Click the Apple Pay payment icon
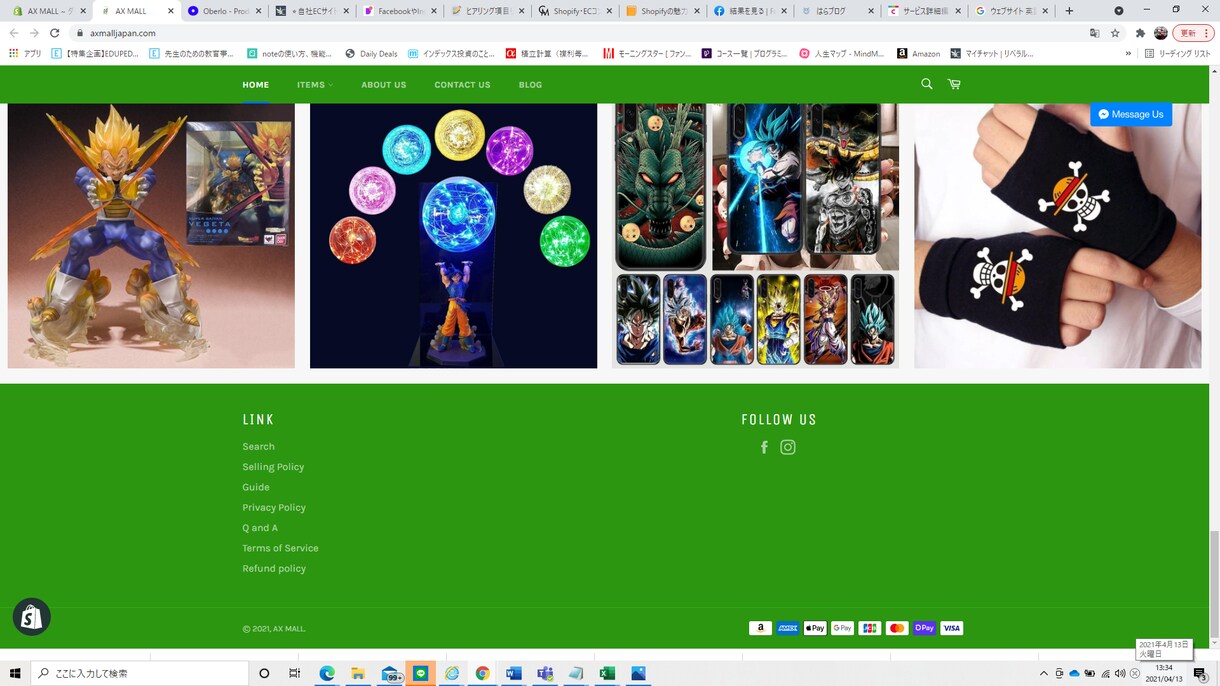 pyautogui.click(x=815, y=628)
